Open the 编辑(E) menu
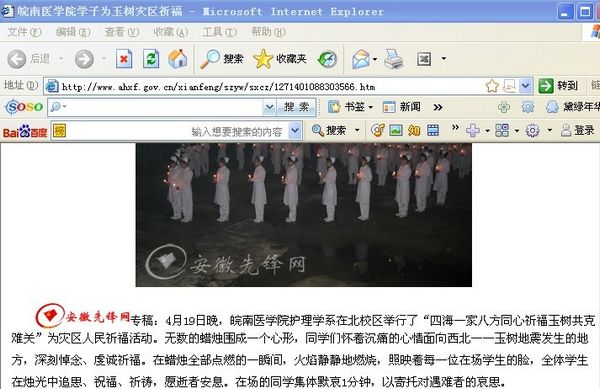 73,32
